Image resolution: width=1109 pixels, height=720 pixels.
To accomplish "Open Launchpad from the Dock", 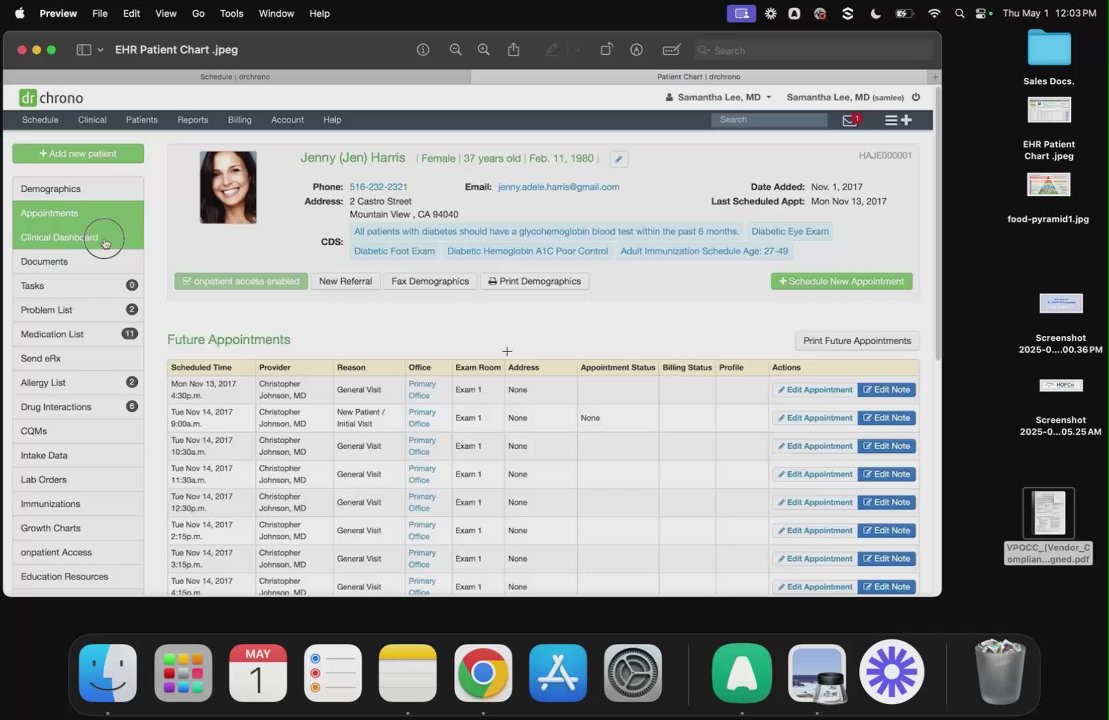I will [183, 673].
